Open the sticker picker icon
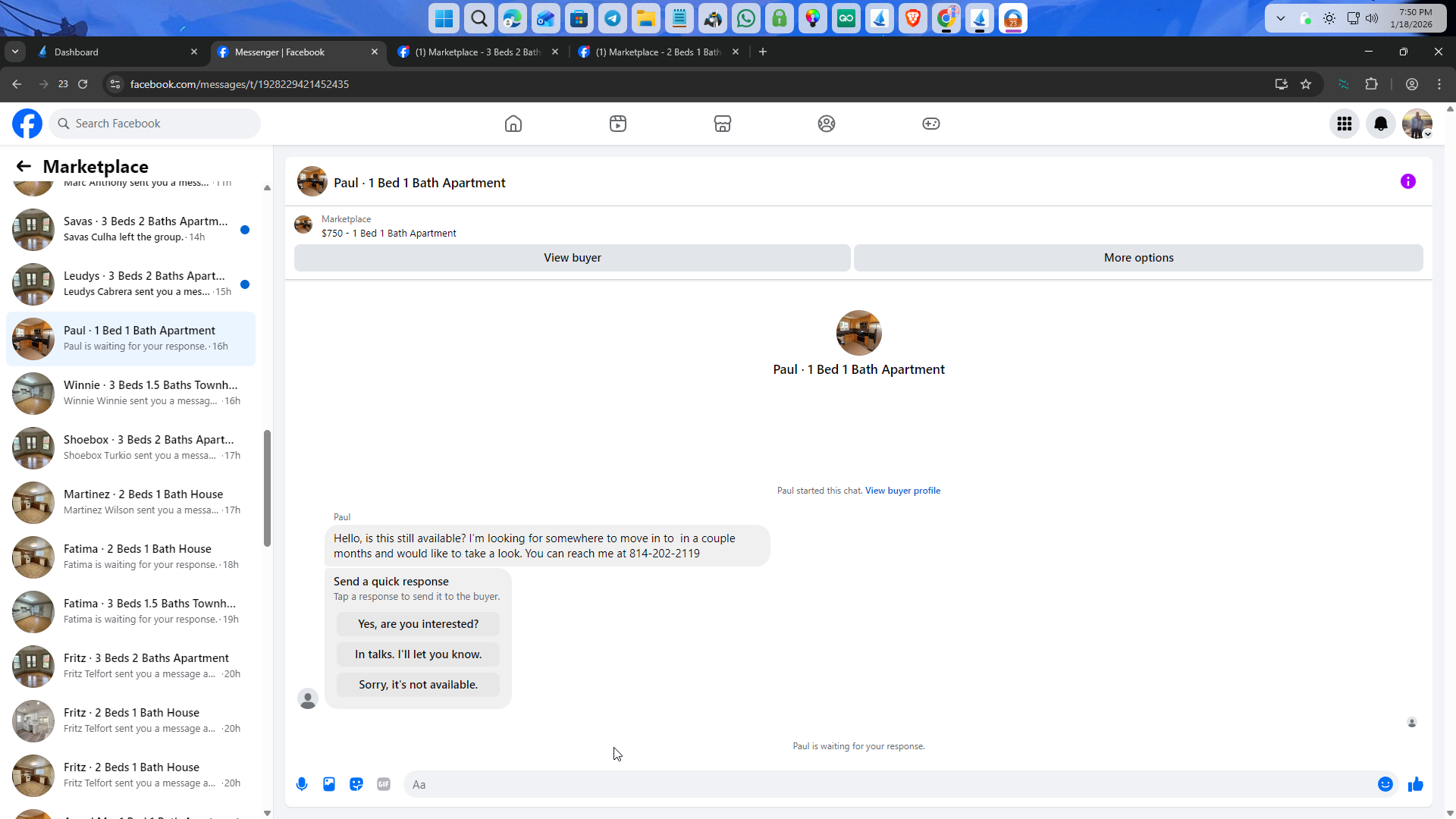 click(x=356, y=784)
